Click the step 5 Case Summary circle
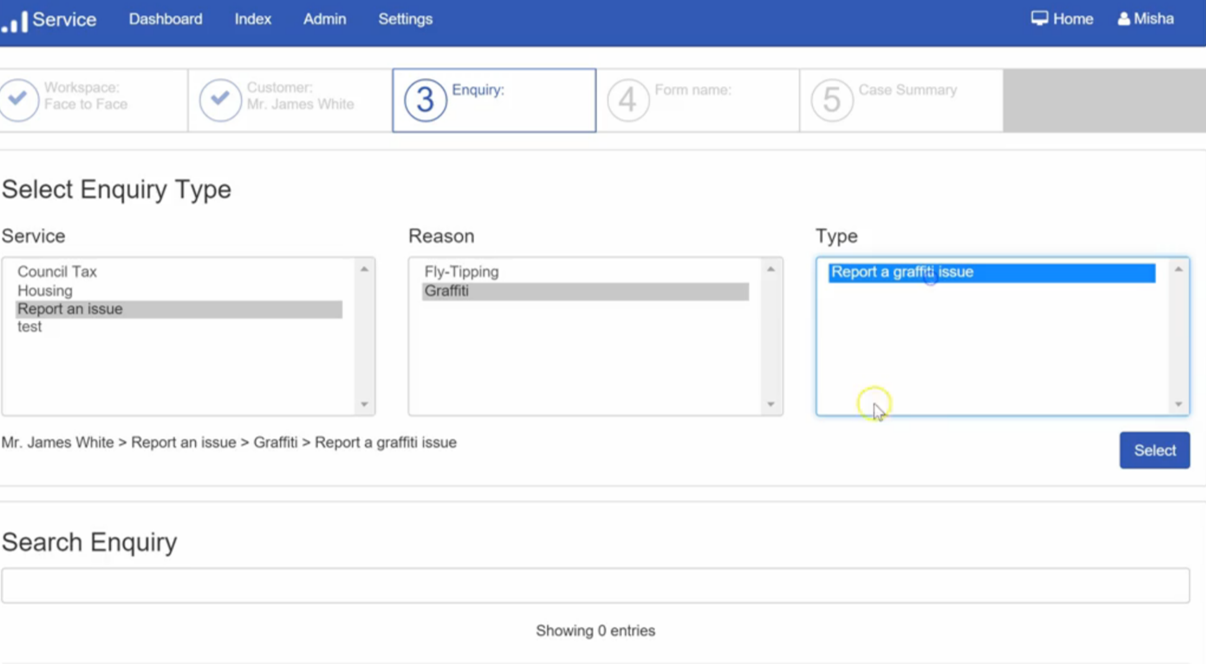The width and height of the screenshot is (1206, 664). click(832, 100)
